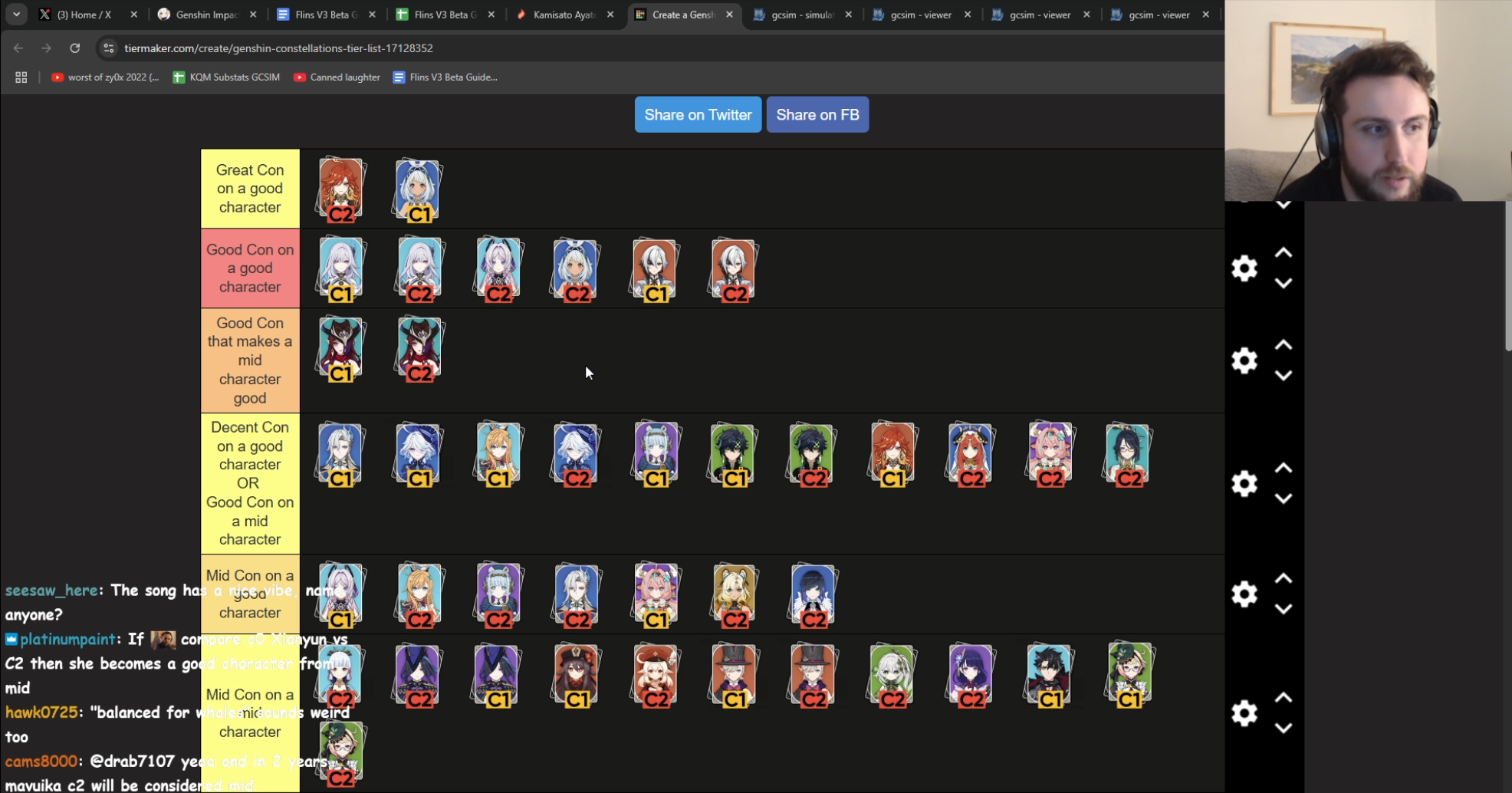The width and height of the screenshot is (1512, 793).
Task: Open the browser tab search dropdown
Action: (x=16, y=14)
